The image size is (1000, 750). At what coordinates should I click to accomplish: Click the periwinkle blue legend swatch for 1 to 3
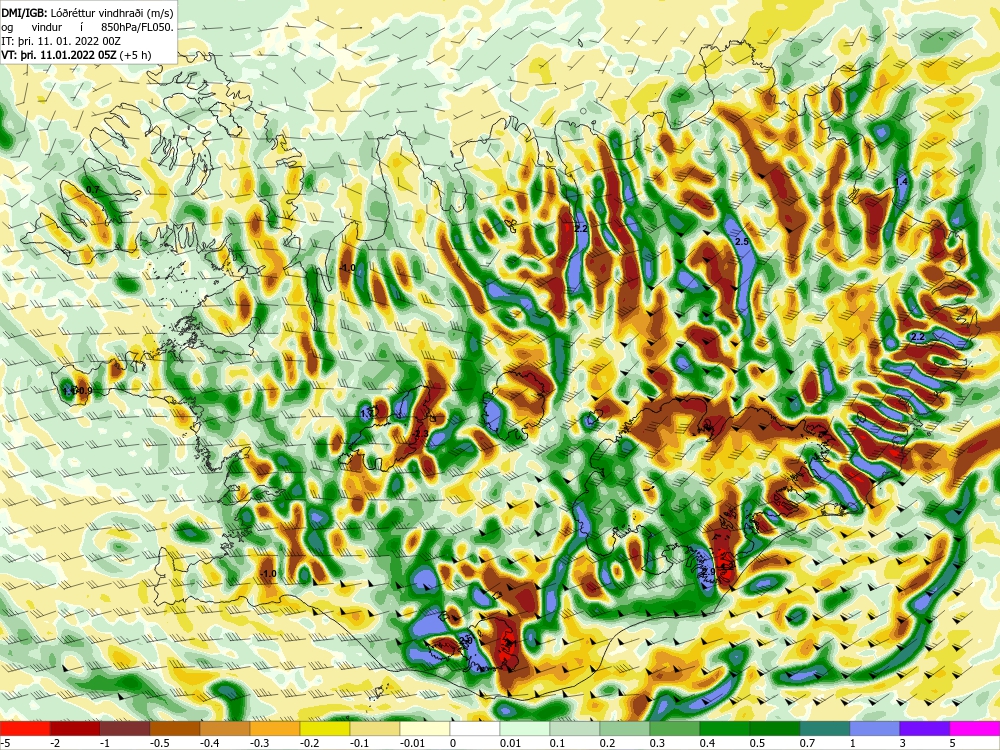874,728
